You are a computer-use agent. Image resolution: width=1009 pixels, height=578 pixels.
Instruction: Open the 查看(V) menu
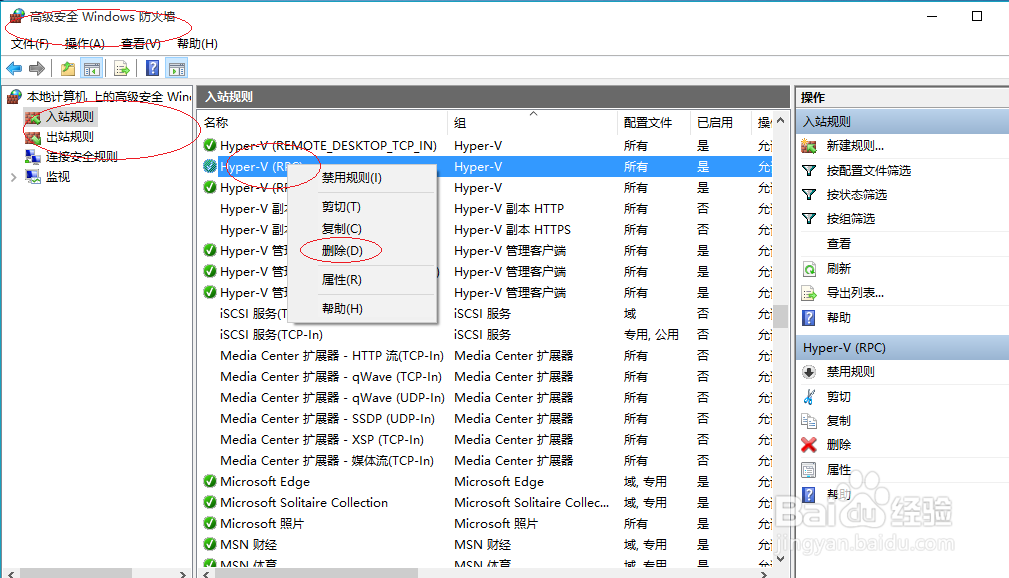tap(140, 43)
